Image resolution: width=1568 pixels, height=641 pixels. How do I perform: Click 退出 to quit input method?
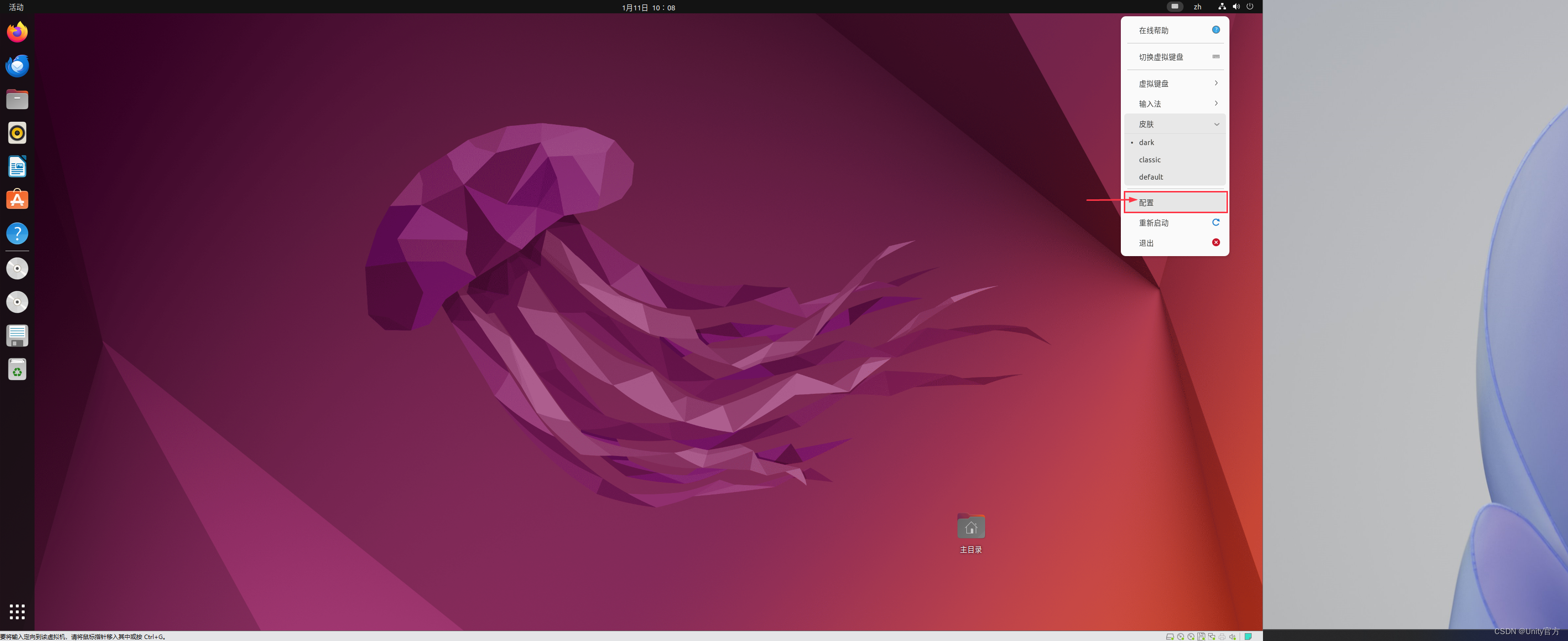point(1174,243)
